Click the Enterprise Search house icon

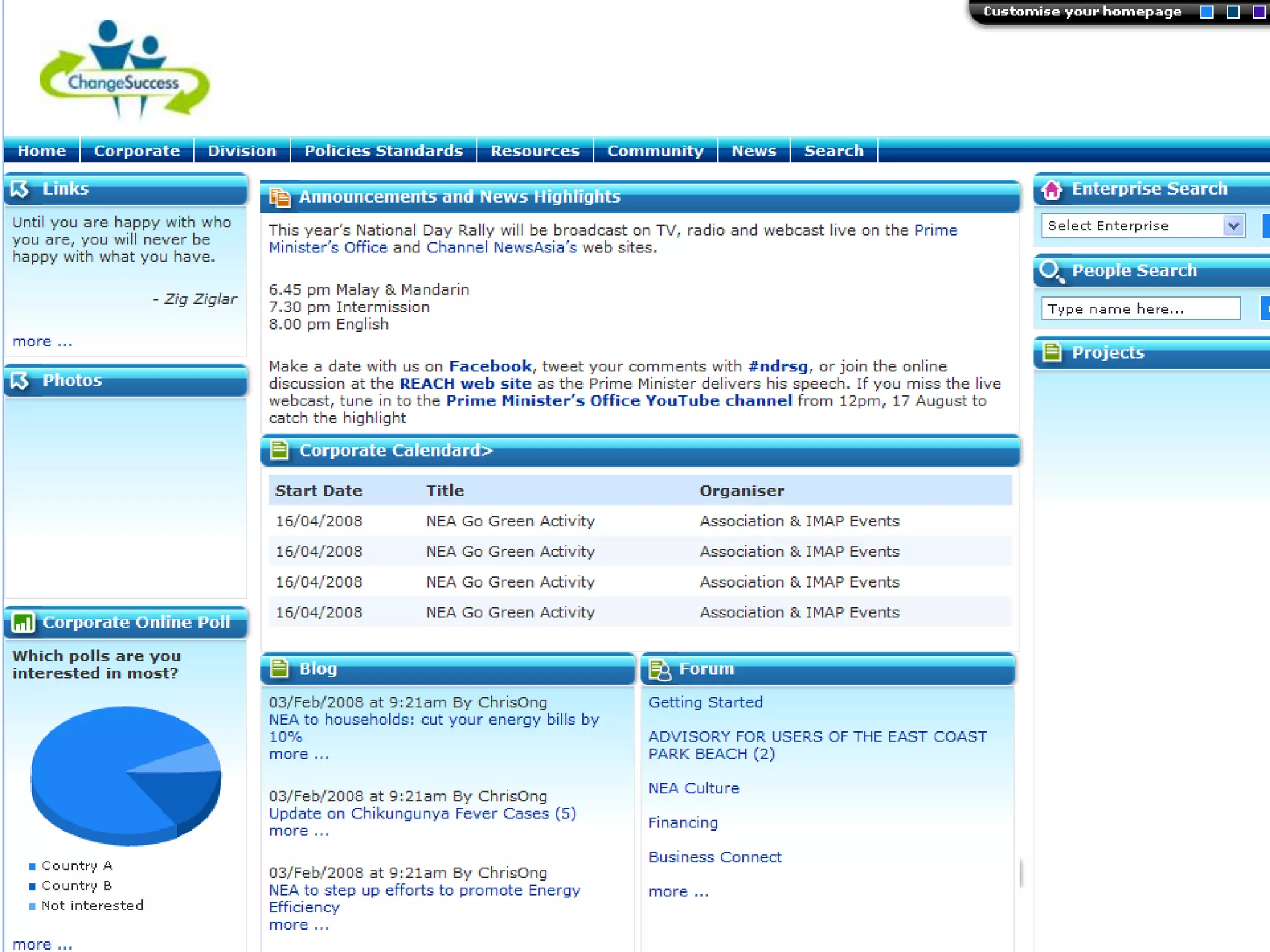pyautogui.click(x=1052, y=189)
